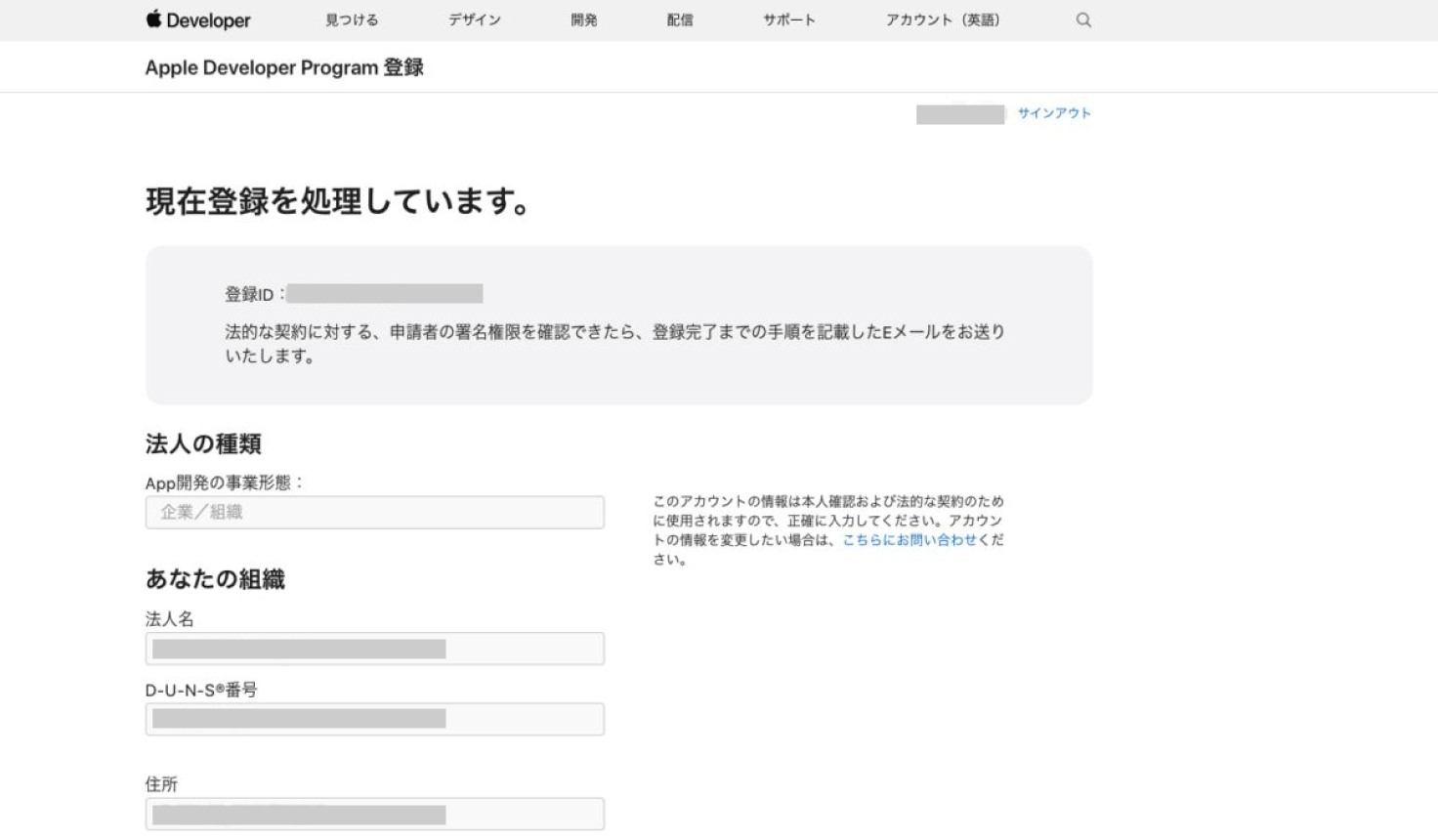Image resolution: width=1438 pixels, height=840 pixels.
Task: Click the 現在登録を処理しています heading
Action: coord(338,201)
